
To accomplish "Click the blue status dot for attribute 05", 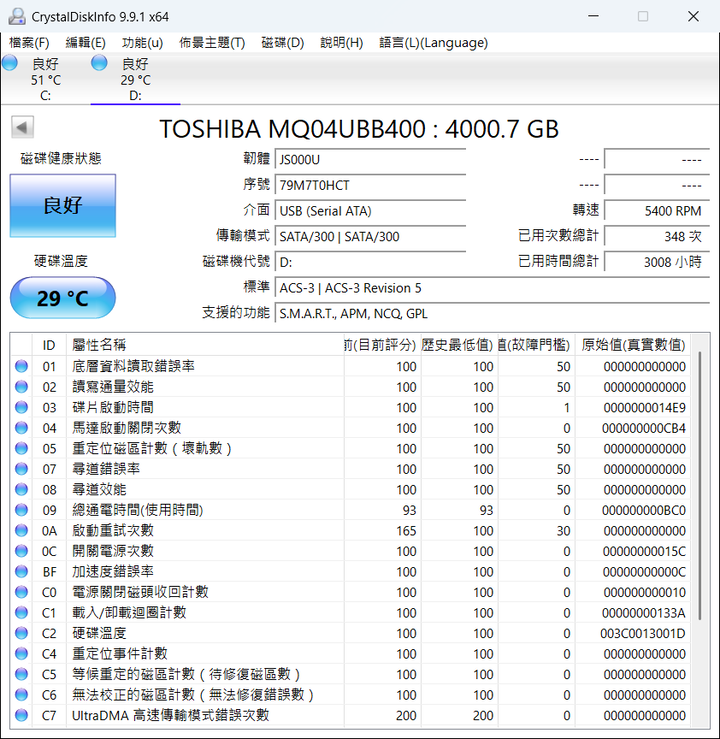I will tap(21, 448).
